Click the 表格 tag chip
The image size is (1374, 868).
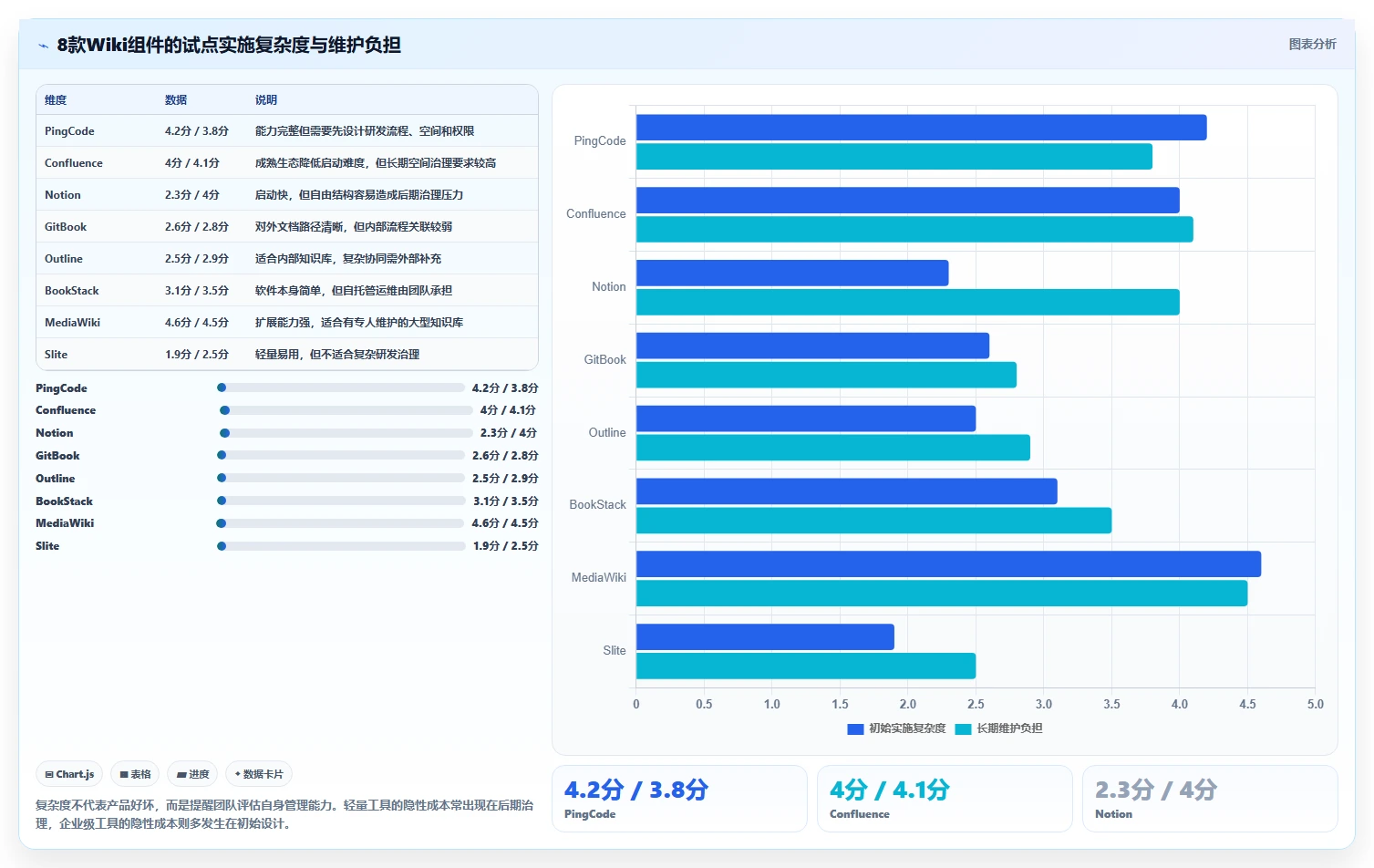[x=135, y=774]
